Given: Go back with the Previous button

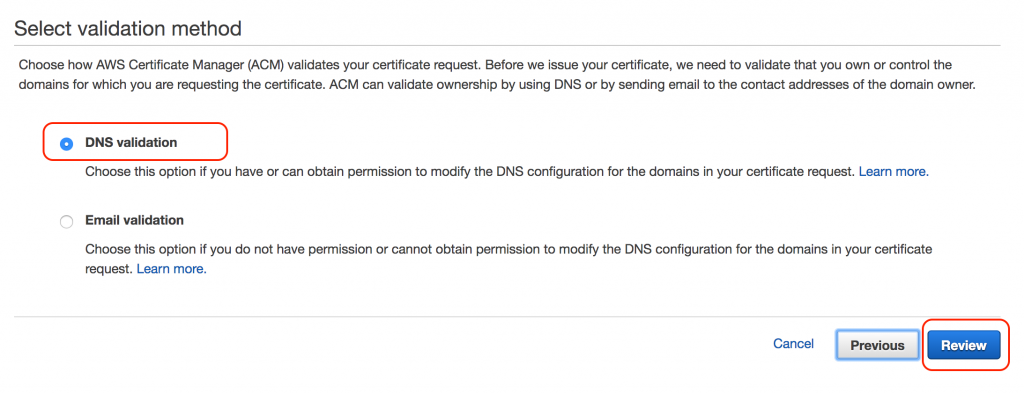Looking at the screenshot, I should coord(877,345).
